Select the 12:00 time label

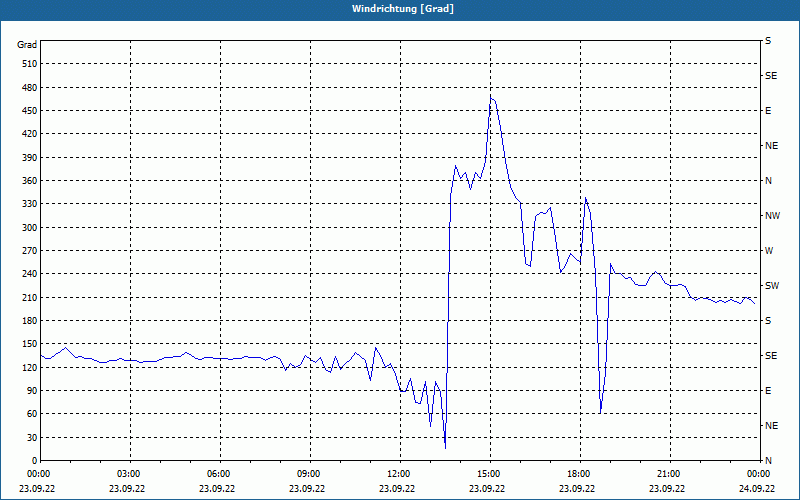pyautogui.click(x=399, y=474)
